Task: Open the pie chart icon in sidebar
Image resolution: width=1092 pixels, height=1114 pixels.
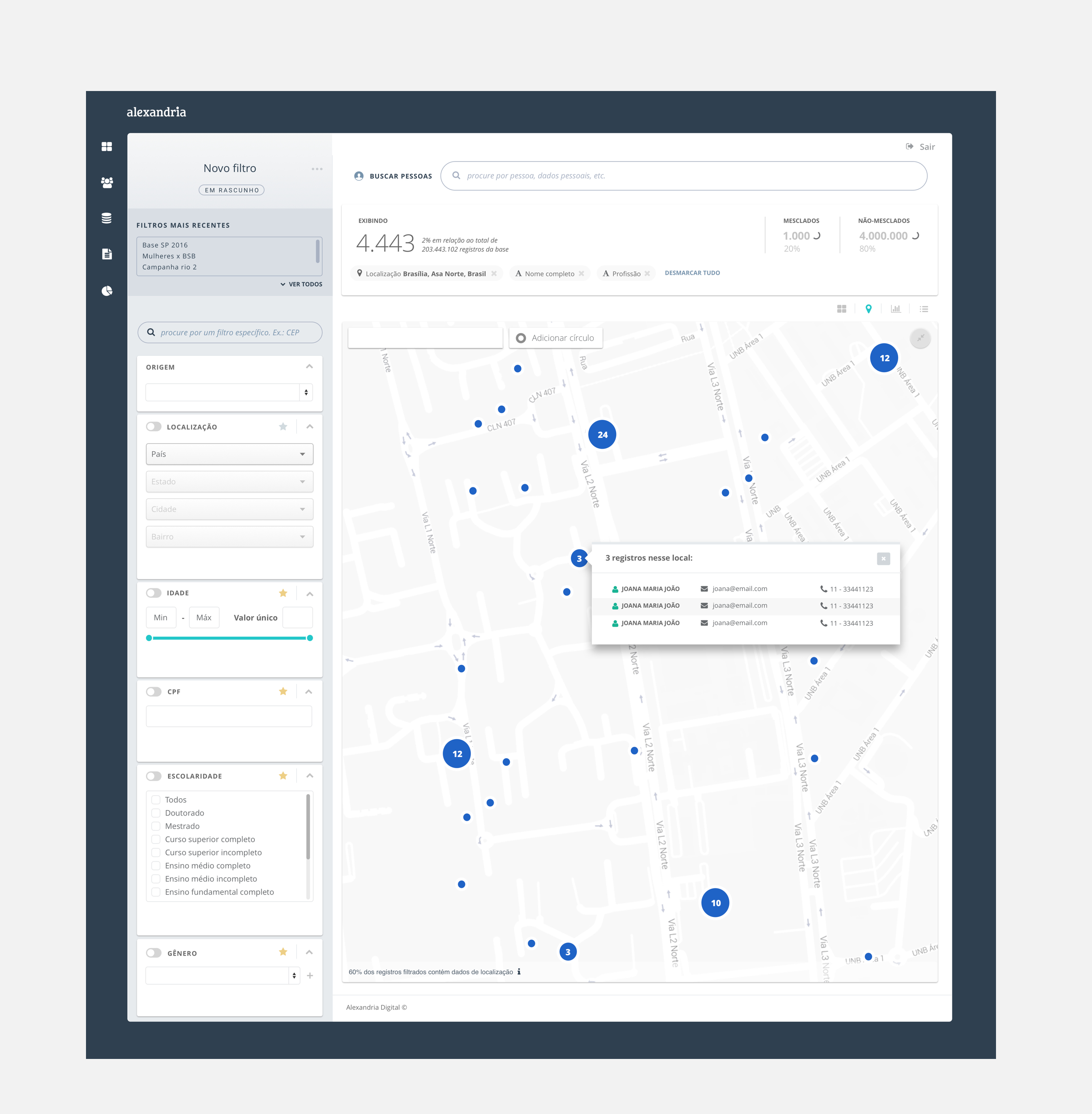Action: 106,291
